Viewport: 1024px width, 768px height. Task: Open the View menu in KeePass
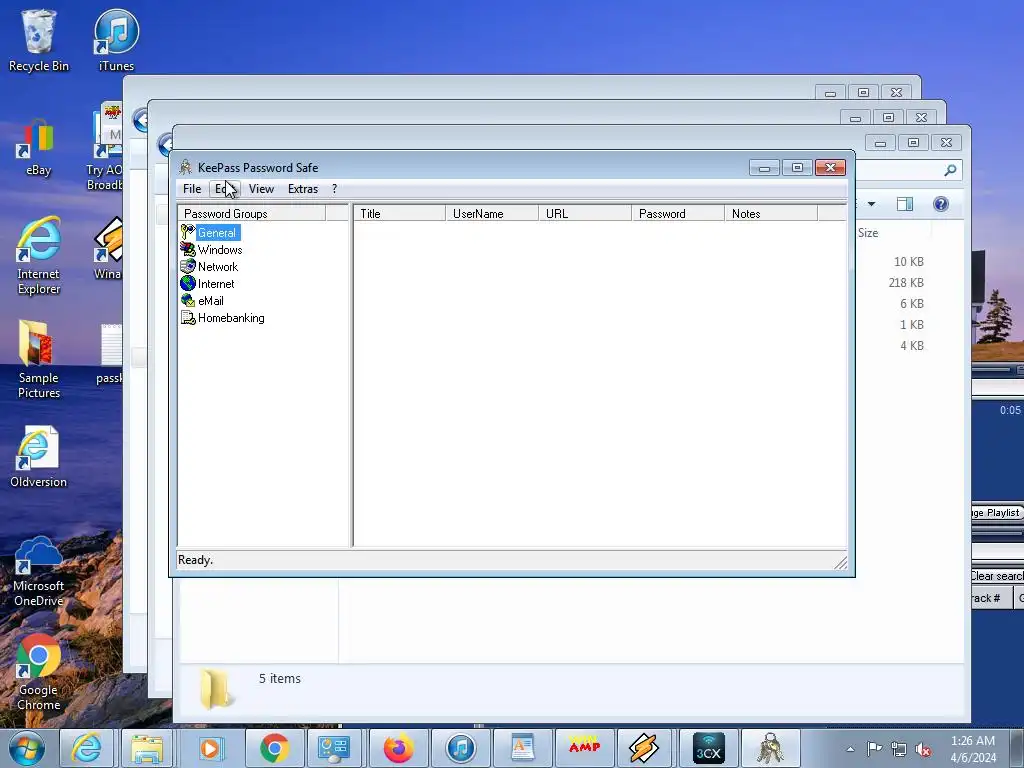tap(261, 189)
